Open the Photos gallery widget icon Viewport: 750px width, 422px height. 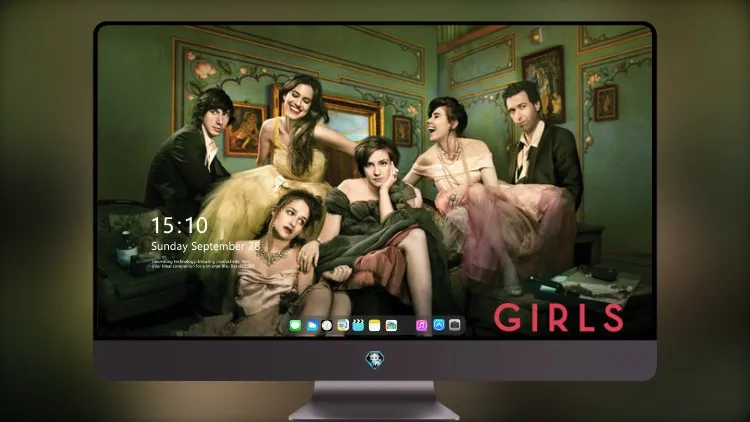[391, 326]
